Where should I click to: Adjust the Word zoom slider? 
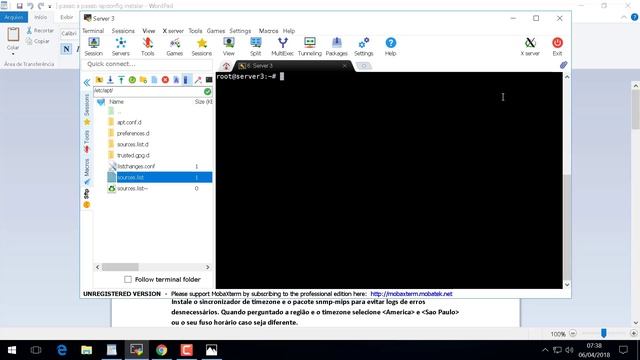(x=603, y=333)
